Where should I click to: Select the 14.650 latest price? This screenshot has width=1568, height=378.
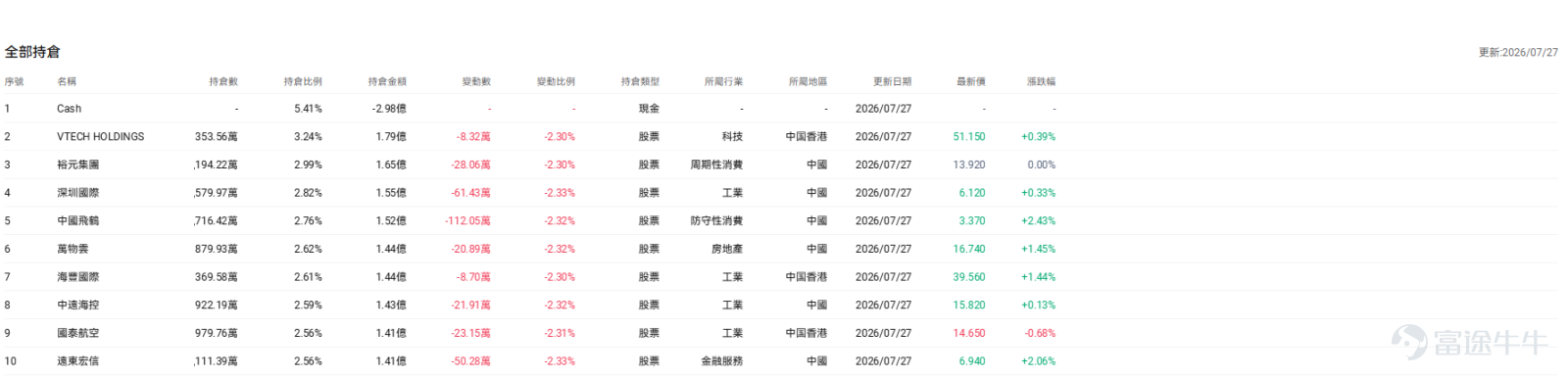[x=969, y=333]
